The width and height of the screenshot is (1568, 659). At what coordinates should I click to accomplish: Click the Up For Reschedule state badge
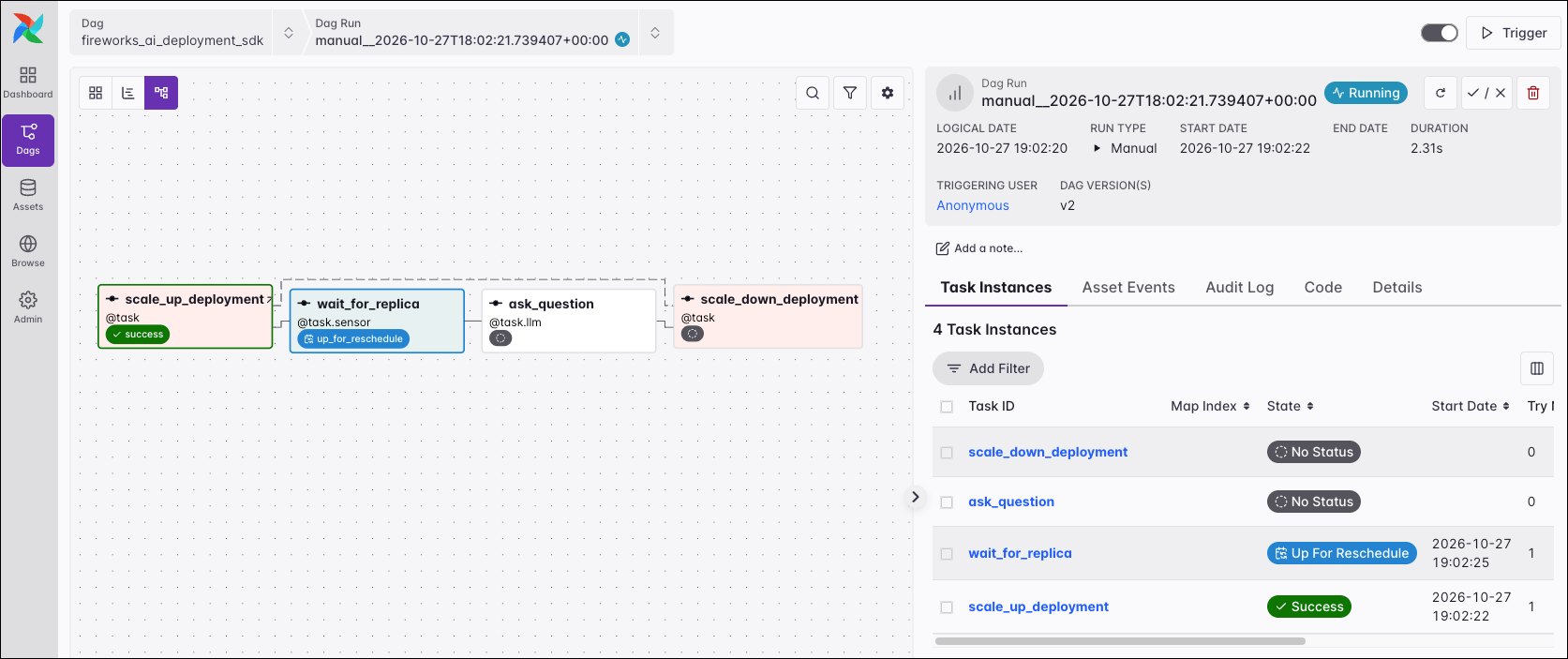[x=1341, y=553]
